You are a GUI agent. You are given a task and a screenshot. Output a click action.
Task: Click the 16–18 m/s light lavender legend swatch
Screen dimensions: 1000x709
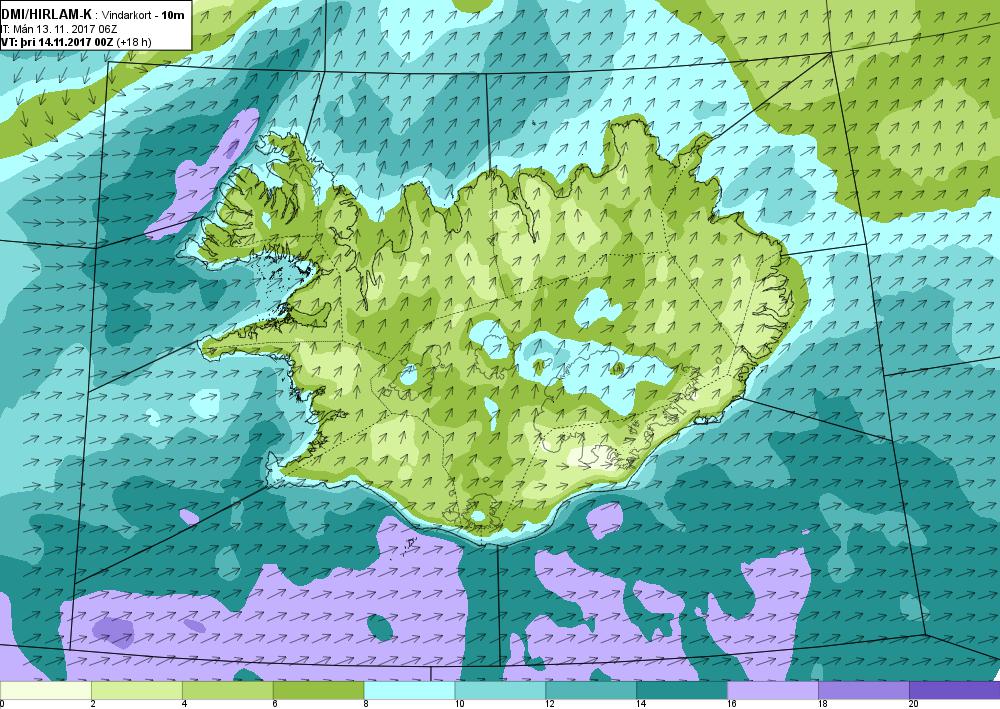click(773, 690)
